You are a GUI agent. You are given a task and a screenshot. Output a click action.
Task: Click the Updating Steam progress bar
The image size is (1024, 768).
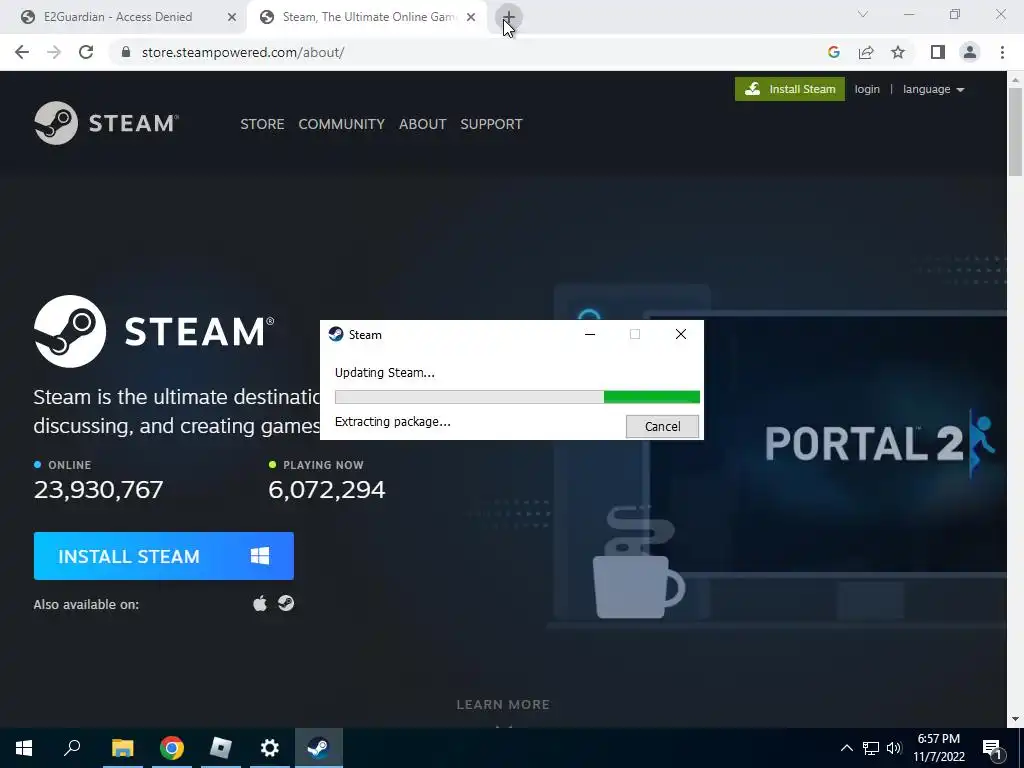click(517, 397)
